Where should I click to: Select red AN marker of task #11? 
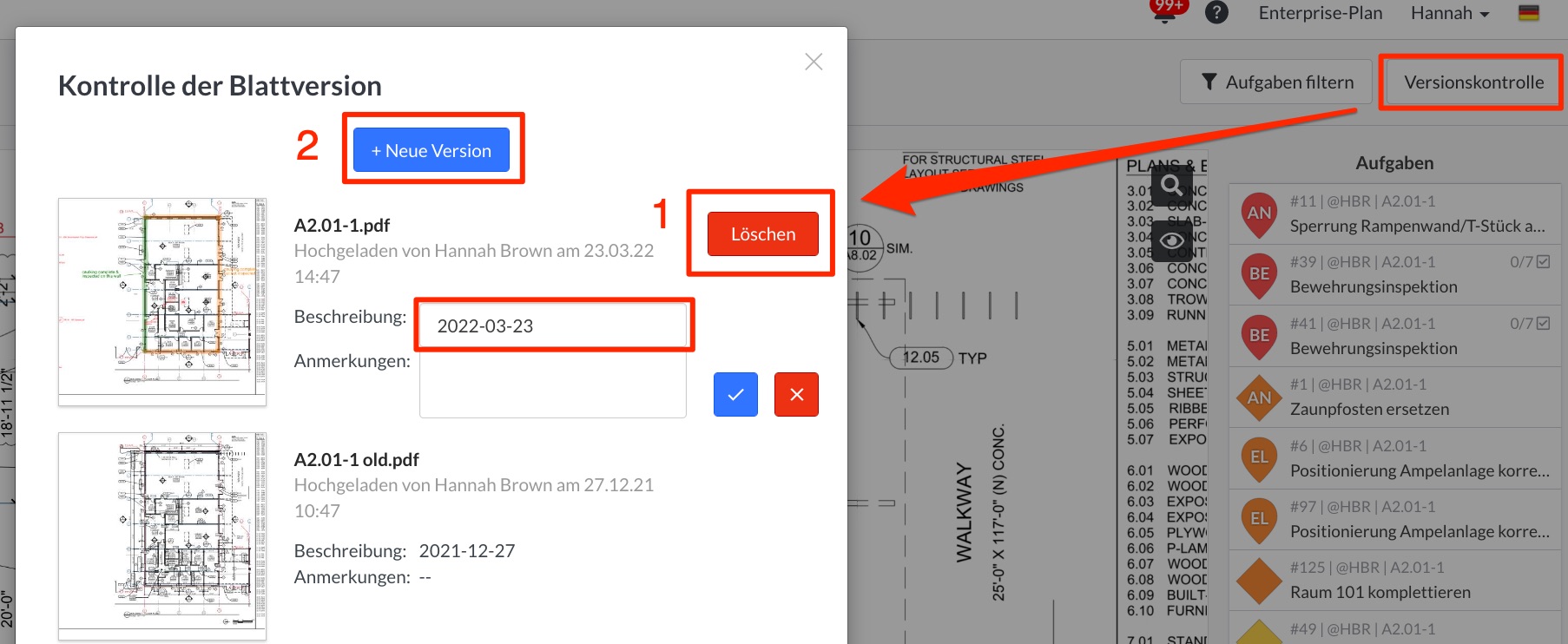pyautogui.click(x=1259, y=214)
